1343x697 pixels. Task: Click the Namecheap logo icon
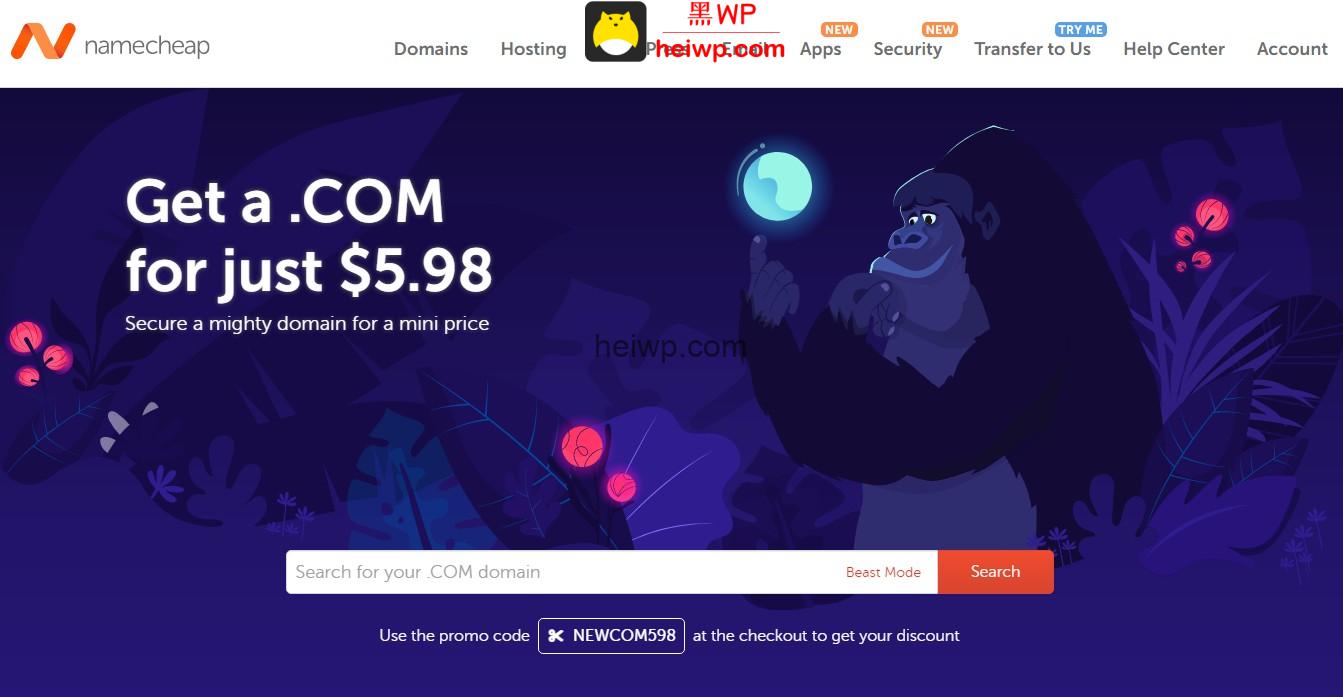pyautogui.click(x=43, y=41)
